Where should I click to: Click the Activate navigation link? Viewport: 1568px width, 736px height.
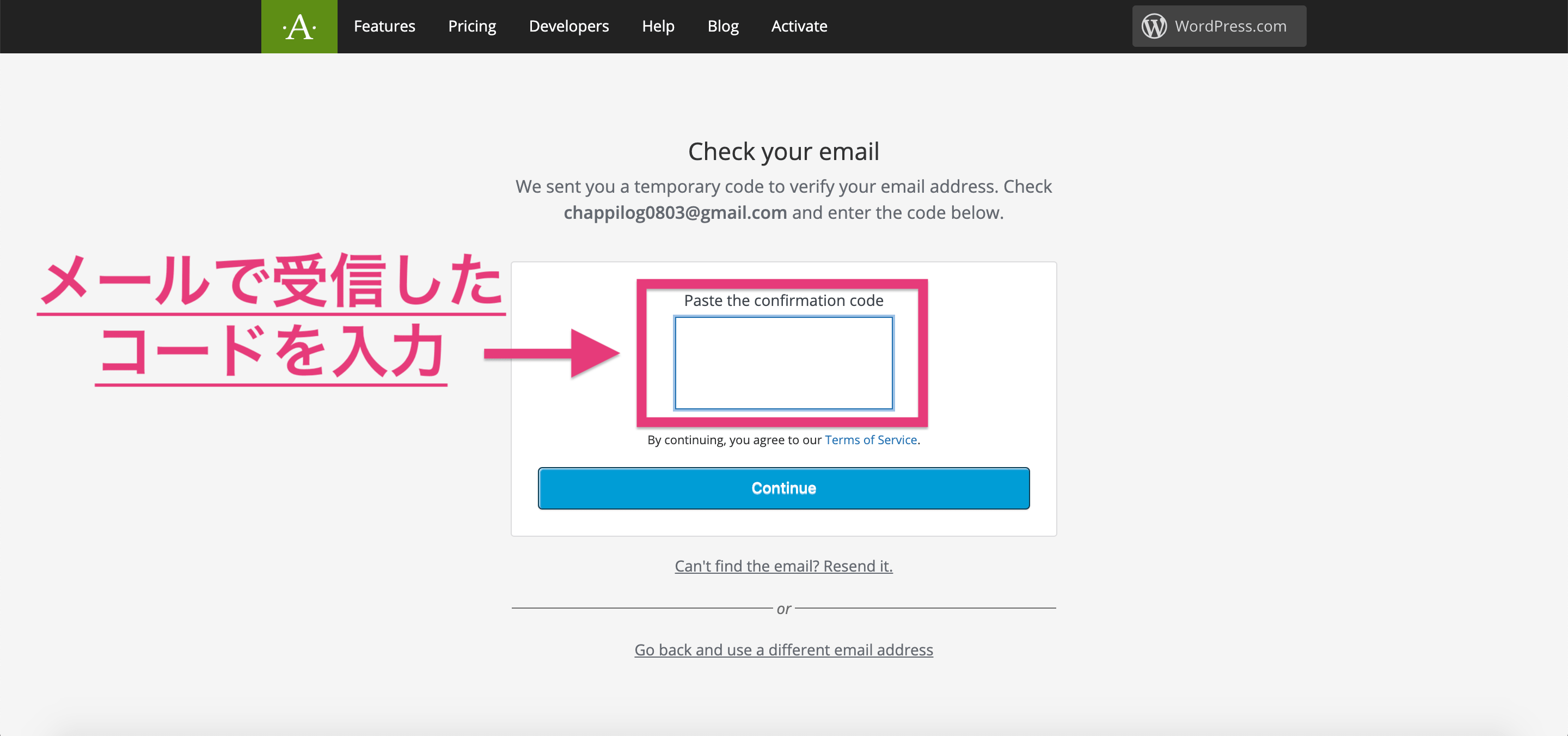point(799,26)
